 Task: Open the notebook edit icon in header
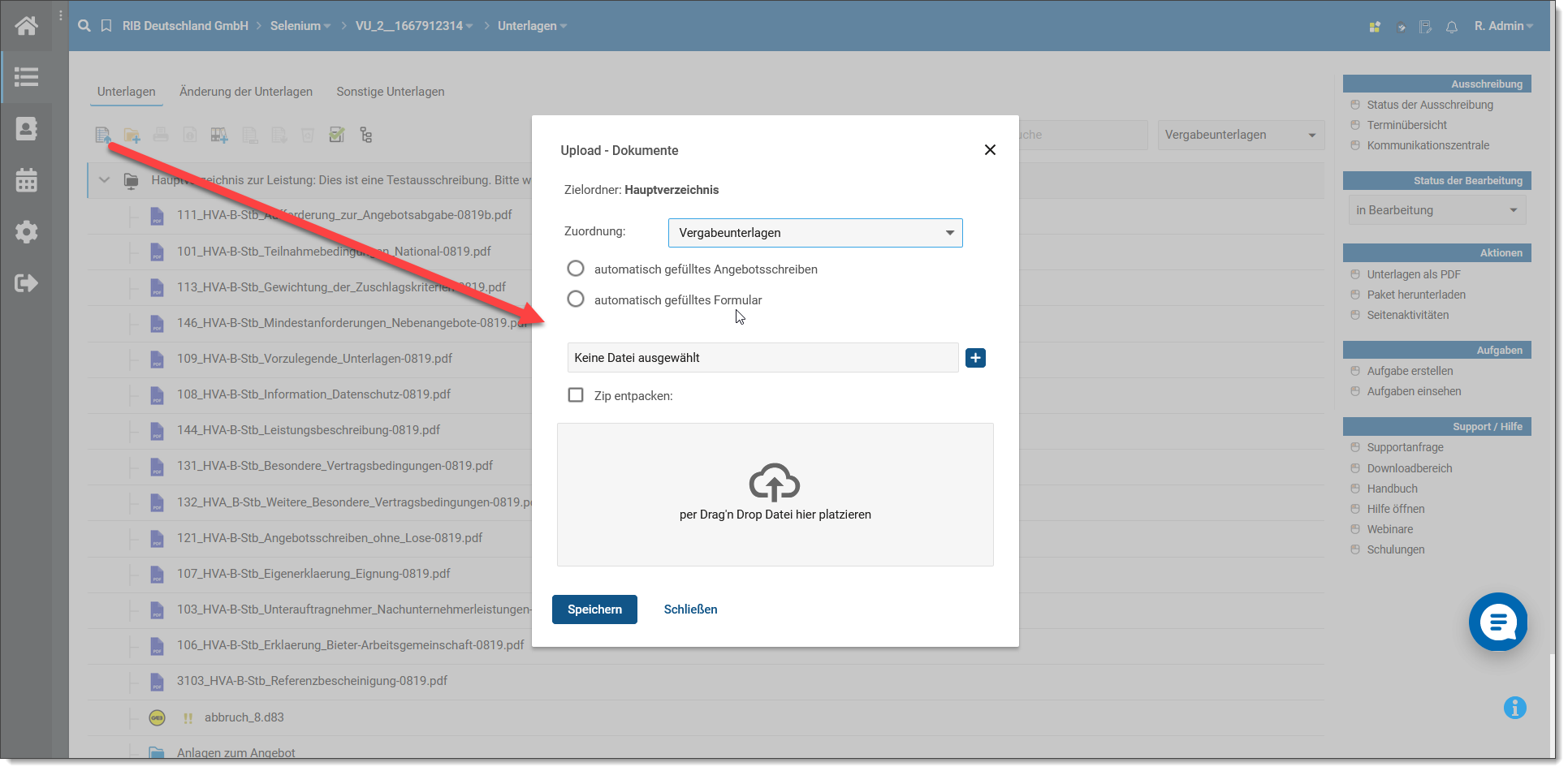click(1426, 27)
